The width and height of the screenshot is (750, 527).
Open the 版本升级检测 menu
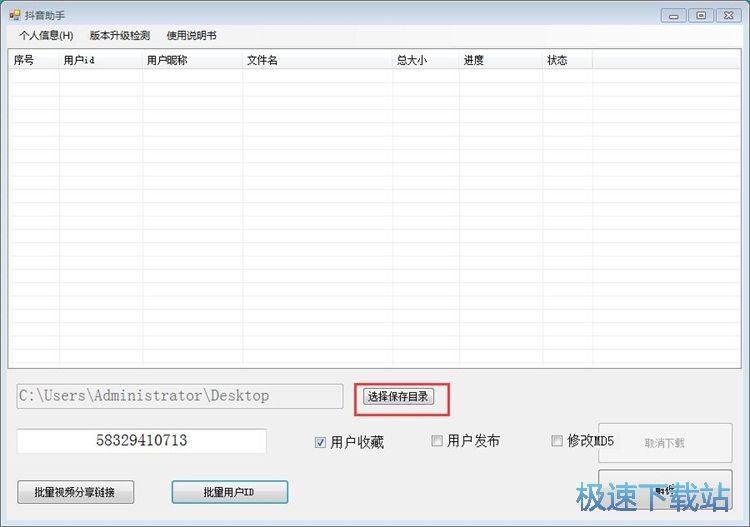point(119,36)
